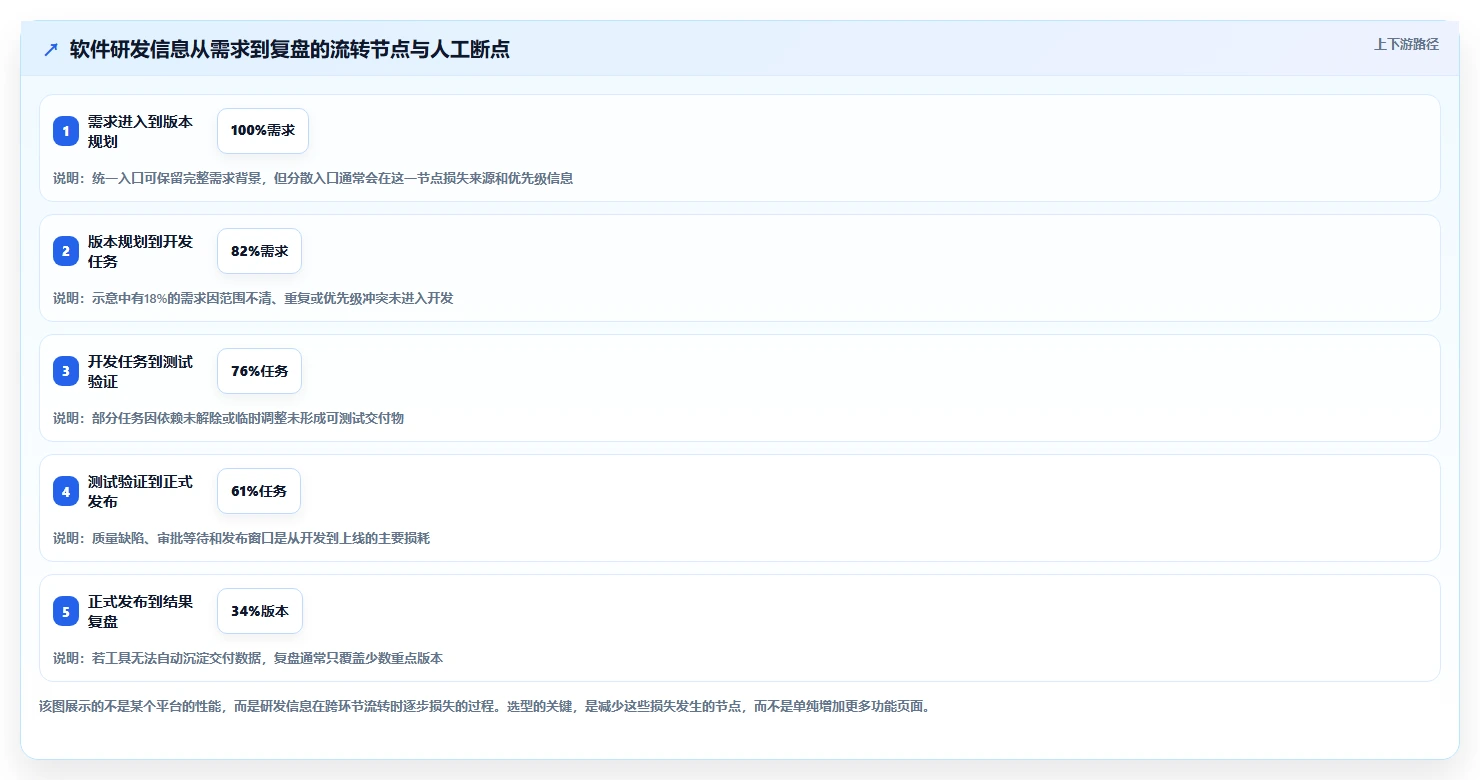
Task: Select the "正式发布到结果复盘" step title
Action: [140, 611]
